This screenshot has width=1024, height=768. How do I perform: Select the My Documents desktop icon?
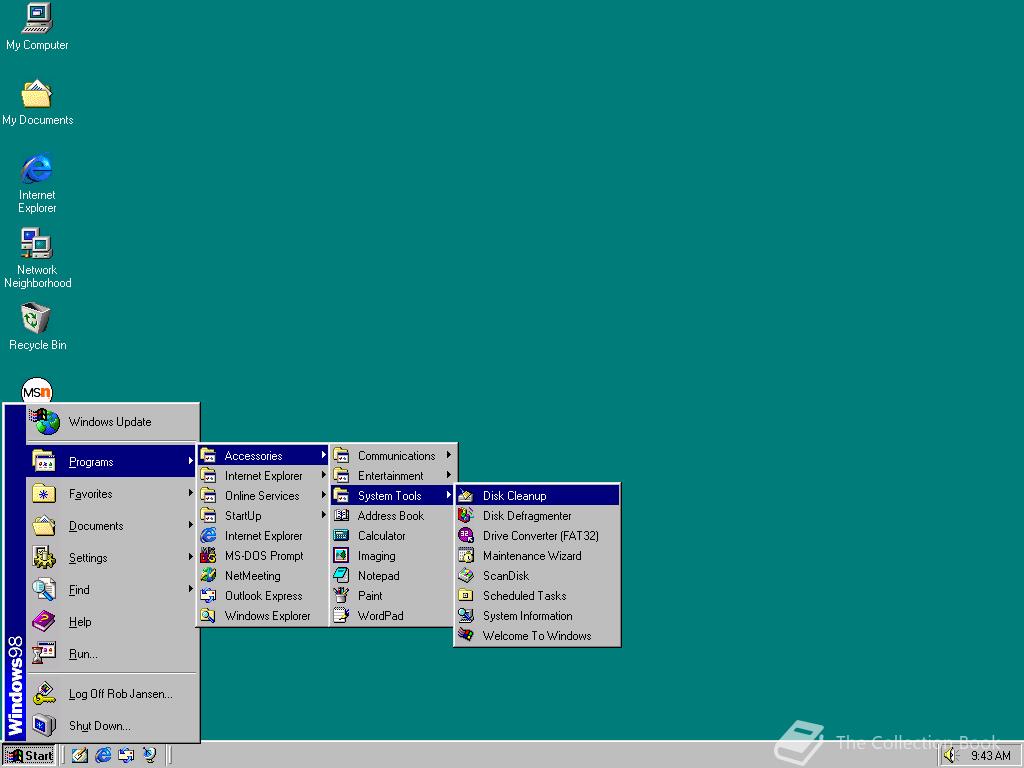tap(37, 102)
